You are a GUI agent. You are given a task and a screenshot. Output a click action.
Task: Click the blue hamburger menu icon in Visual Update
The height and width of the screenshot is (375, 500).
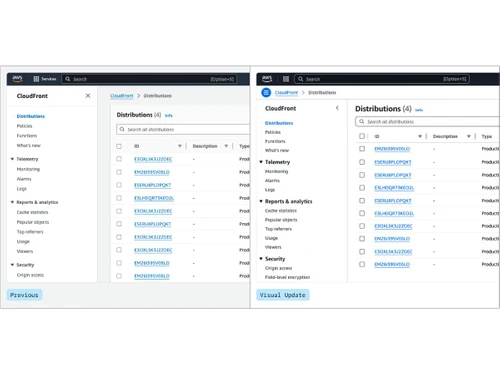point(266,92)
